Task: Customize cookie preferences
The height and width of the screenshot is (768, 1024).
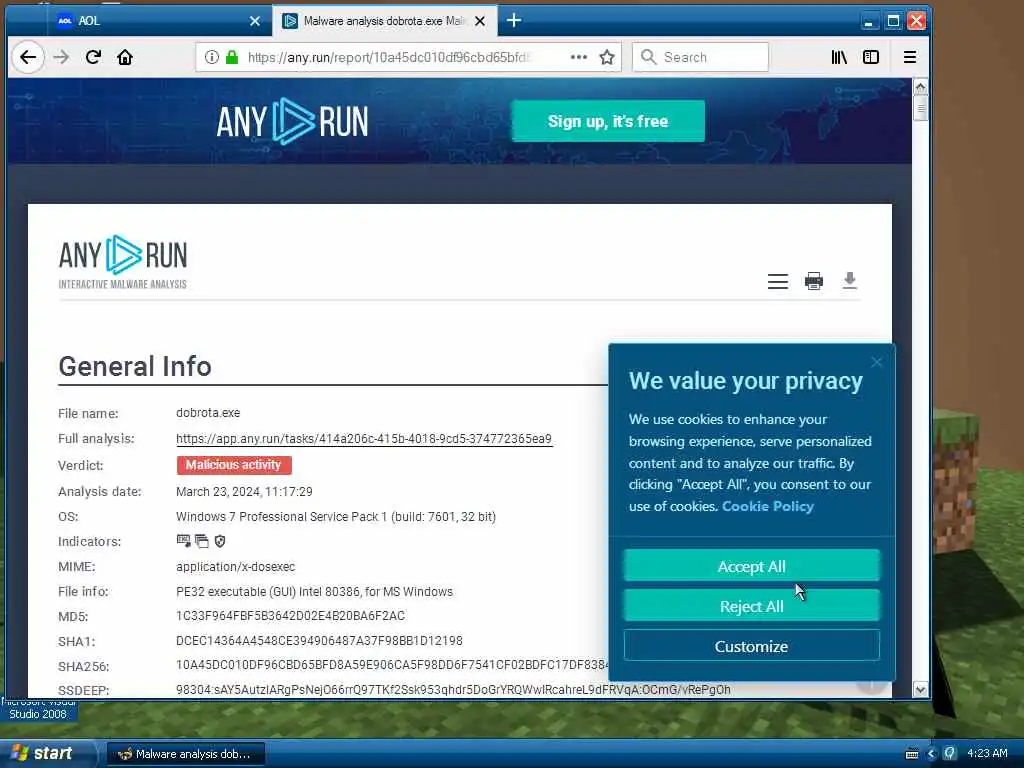Action: pyautogui.click(x=752, y=646)
